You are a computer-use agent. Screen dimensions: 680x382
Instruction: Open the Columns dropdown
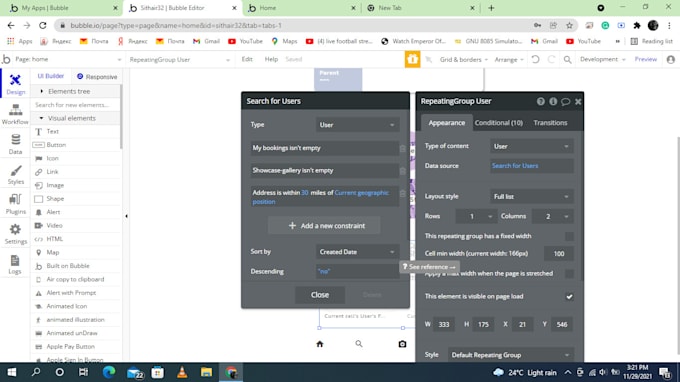pyautogui.click(x=552, y=216)
